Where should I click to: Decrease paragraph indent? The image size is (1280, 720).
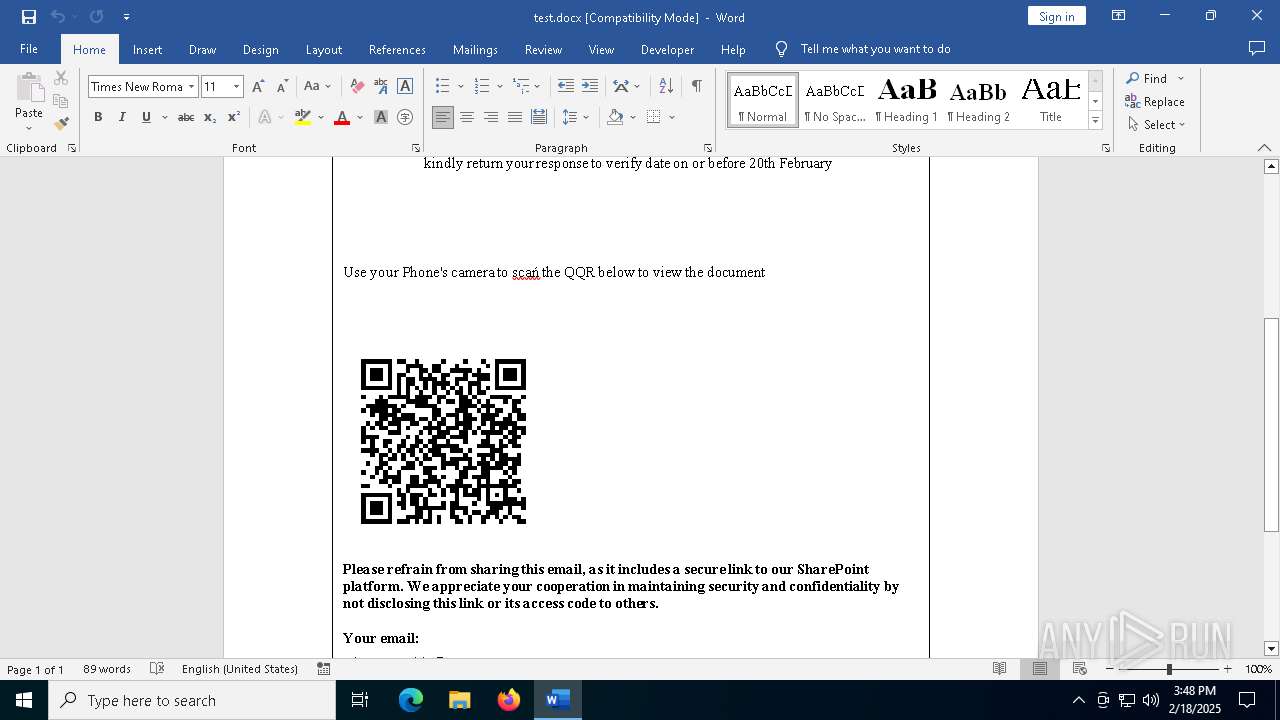(566, 87)
